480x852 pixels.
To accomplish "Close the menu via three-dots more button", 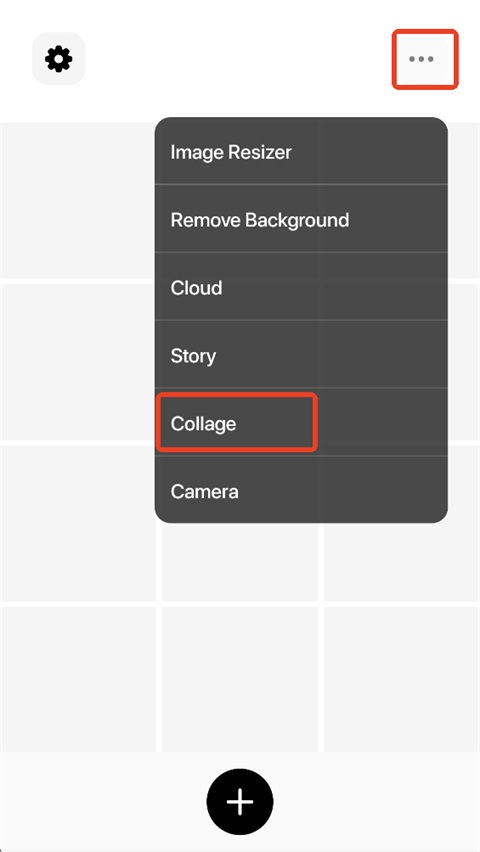I will point(421,59).
